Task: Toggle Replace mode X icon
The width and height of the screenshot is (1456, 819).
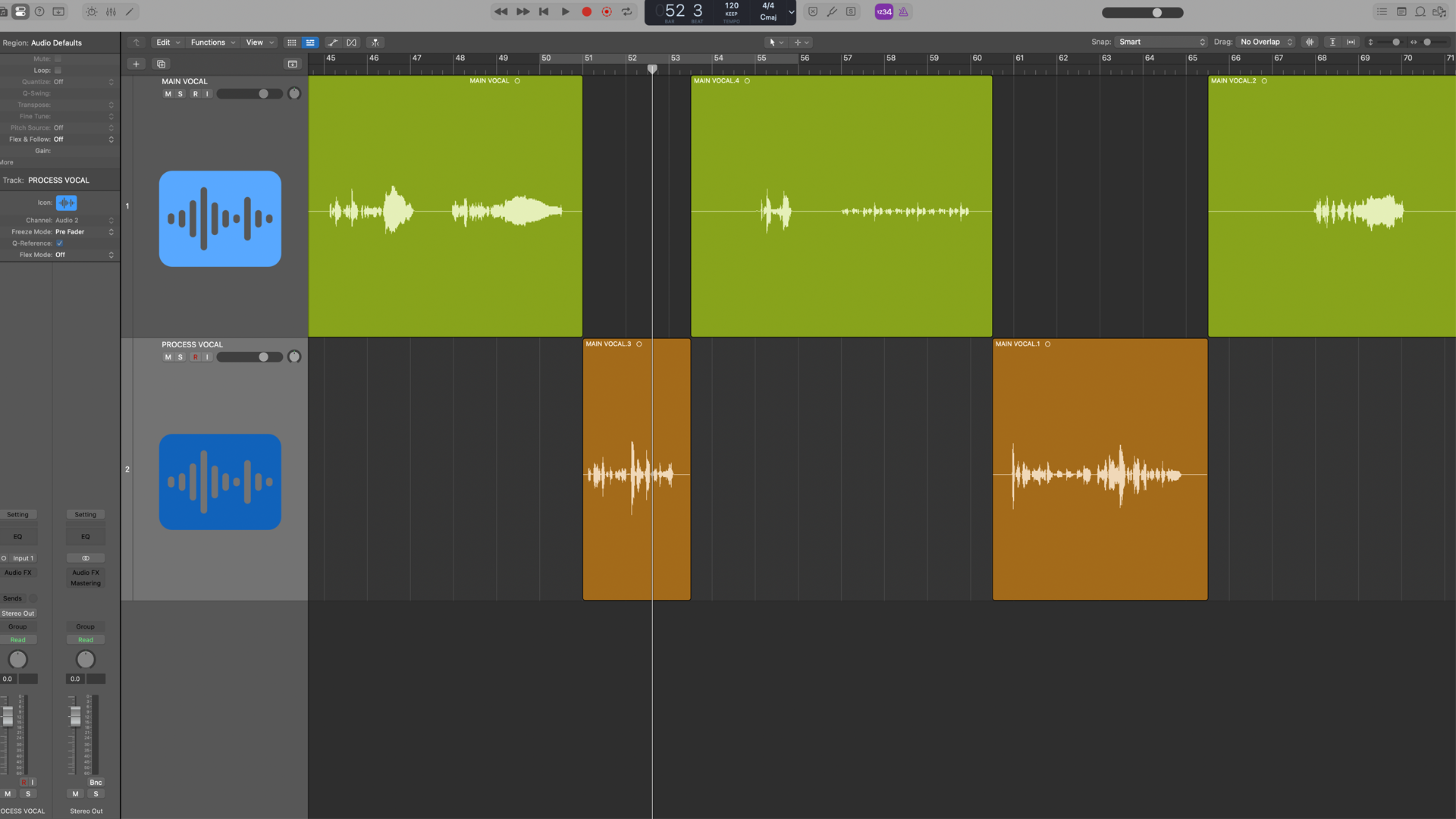Action: (x=813, y=11)
